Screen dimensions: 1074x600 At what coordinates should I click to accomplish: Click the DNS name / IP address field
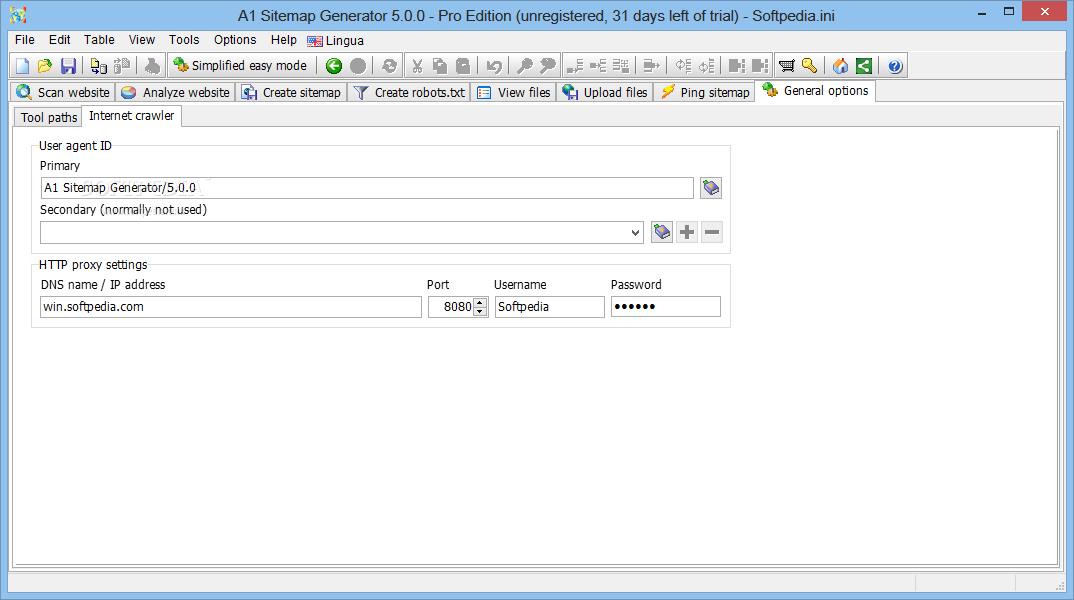click(x=231, y=307)
